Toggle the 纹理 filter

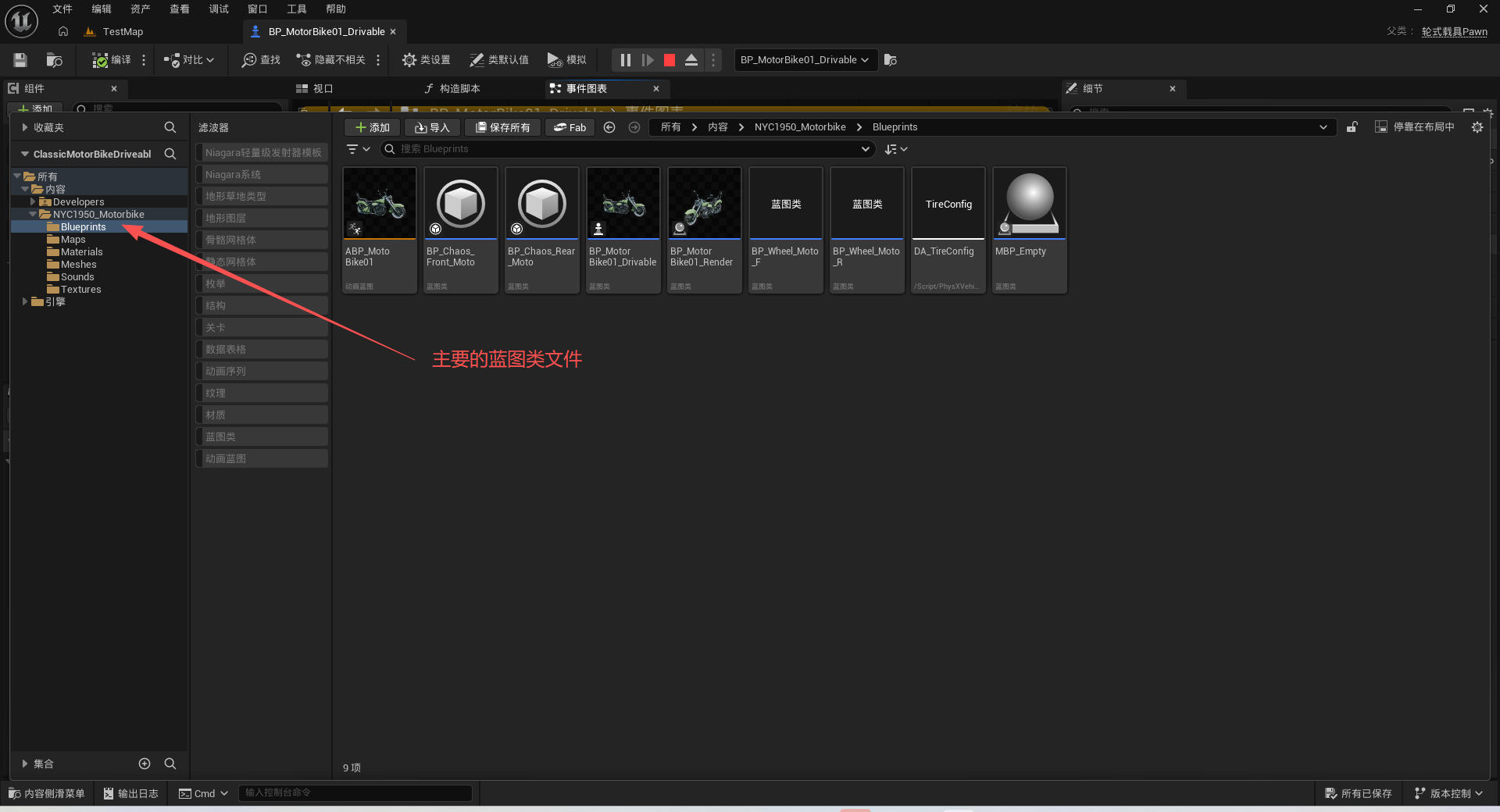coord(262,393)
